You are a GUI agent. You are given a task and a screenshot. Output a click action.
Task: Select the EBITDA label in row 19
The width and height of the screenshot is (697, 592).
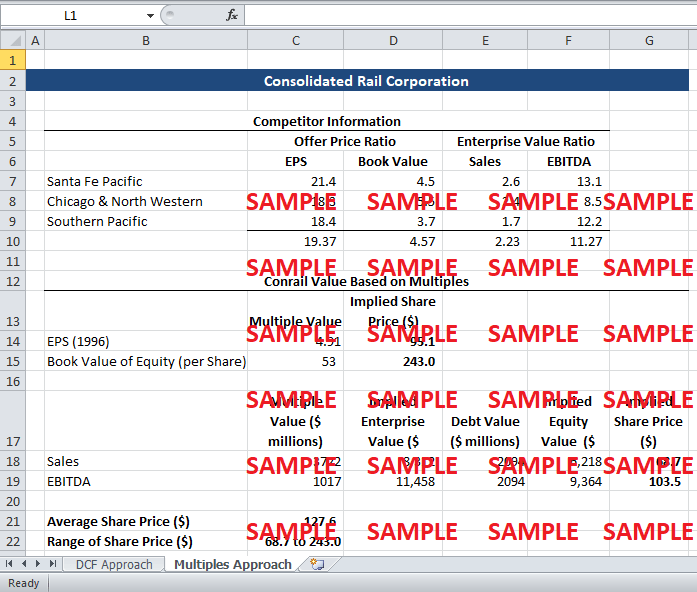point(146,481)
